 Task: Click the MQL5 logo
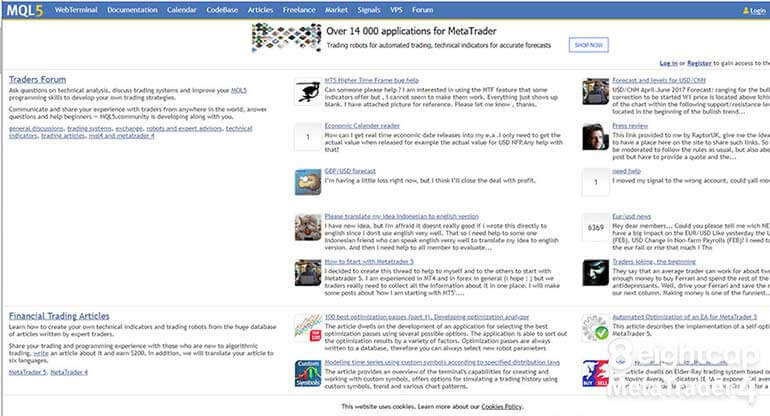pyautogui.click(x=25, y=10)
